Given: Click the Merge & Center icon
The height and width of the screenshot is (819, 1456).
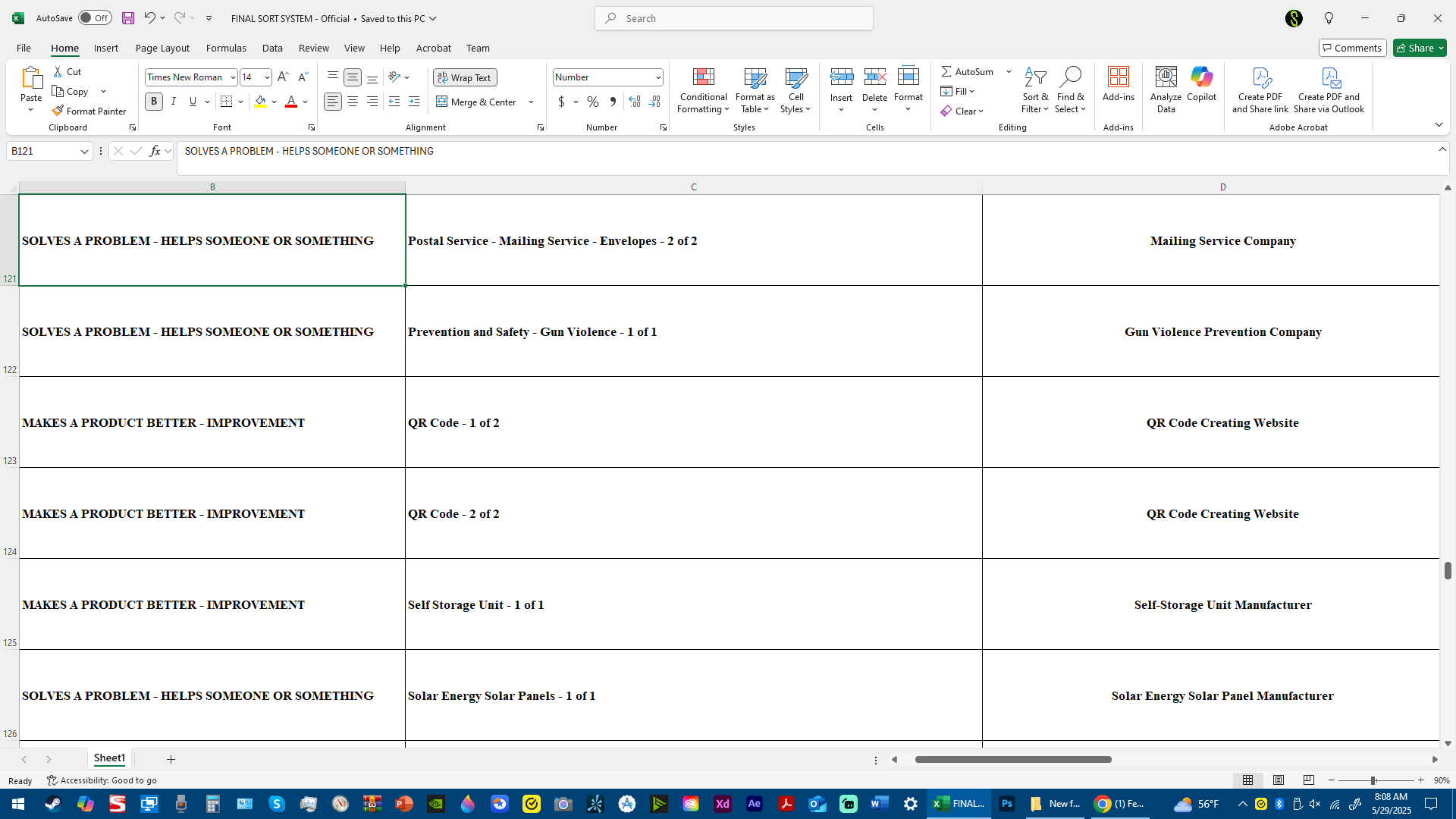Looking at the screenshot, I should 442,102.
